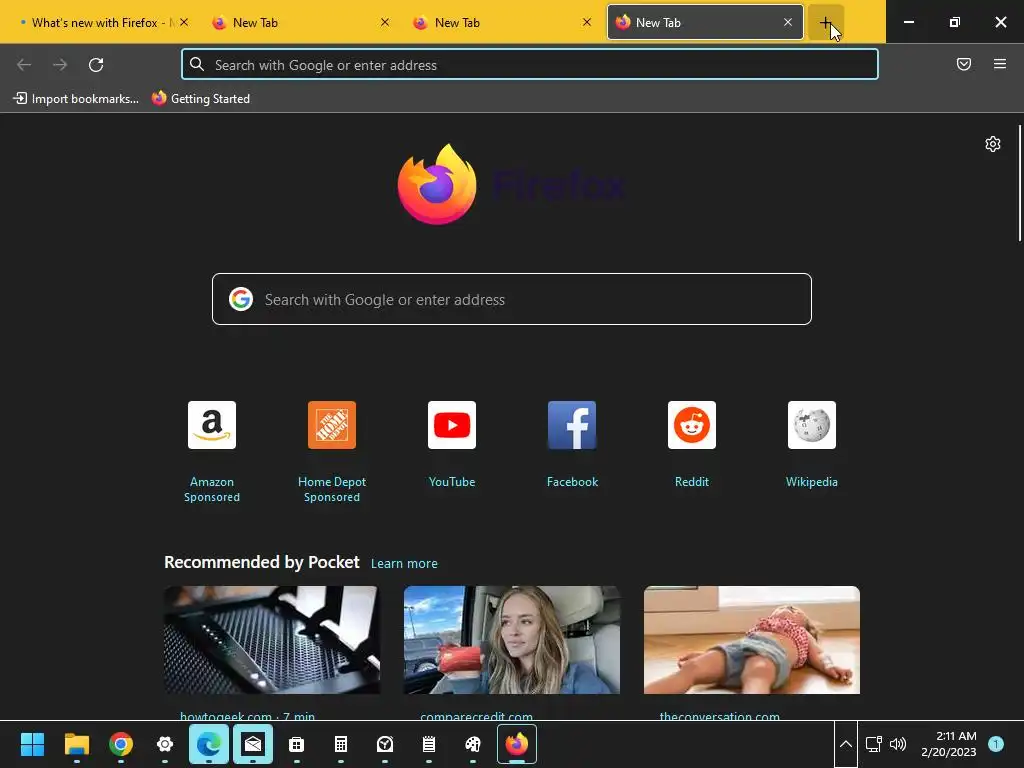Screen dimensions: 1024x768
Task: Close the active New Tab
Action: click(788, 22)
